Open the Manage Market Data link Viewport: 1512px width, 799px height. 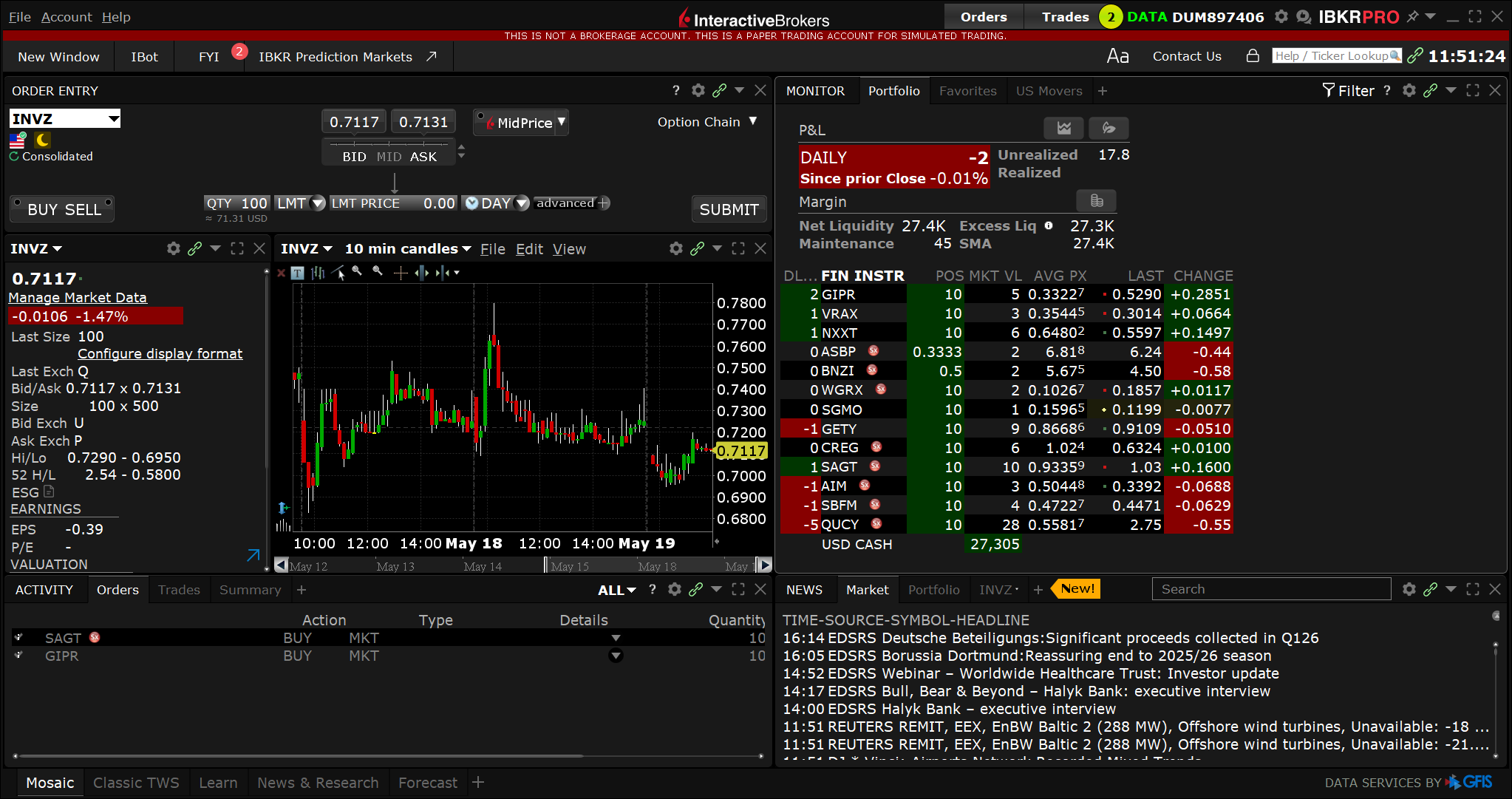(78, 297)
